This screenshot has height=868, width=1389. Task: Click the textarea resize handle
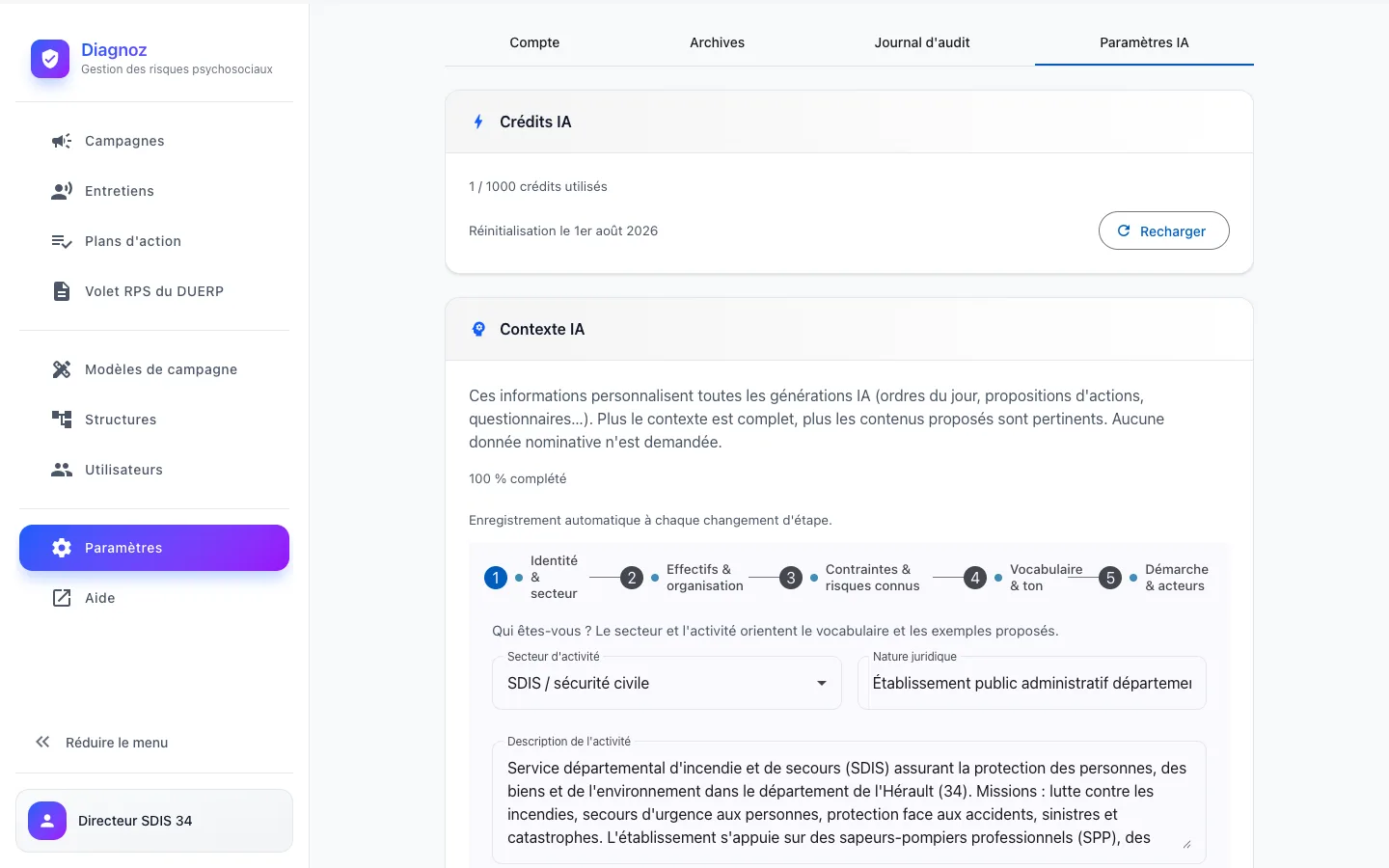tap(1186, 844)
